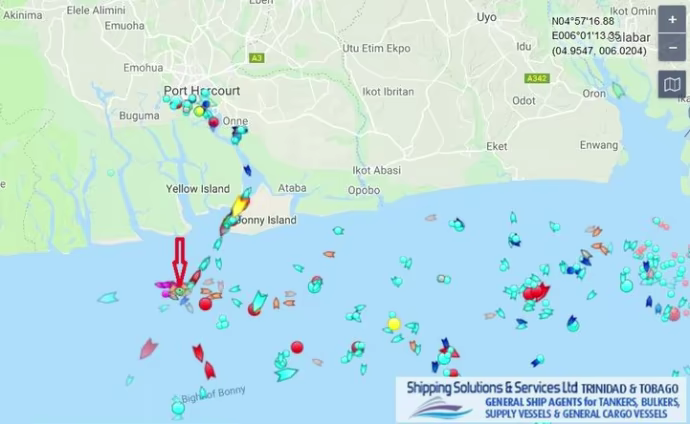Screen dimensions: 690x424
Task: Select the yellow ship at Bonny Island
Action: pyautogui.click(x=239, y=206)
